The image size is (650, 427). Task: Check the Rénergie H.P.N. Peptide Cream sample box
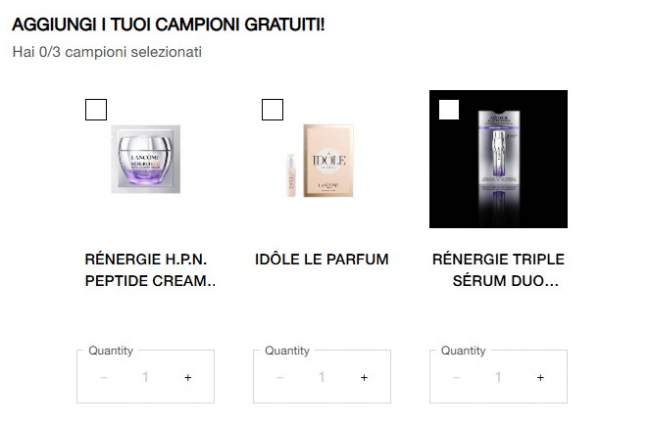[x=96, y=110]
